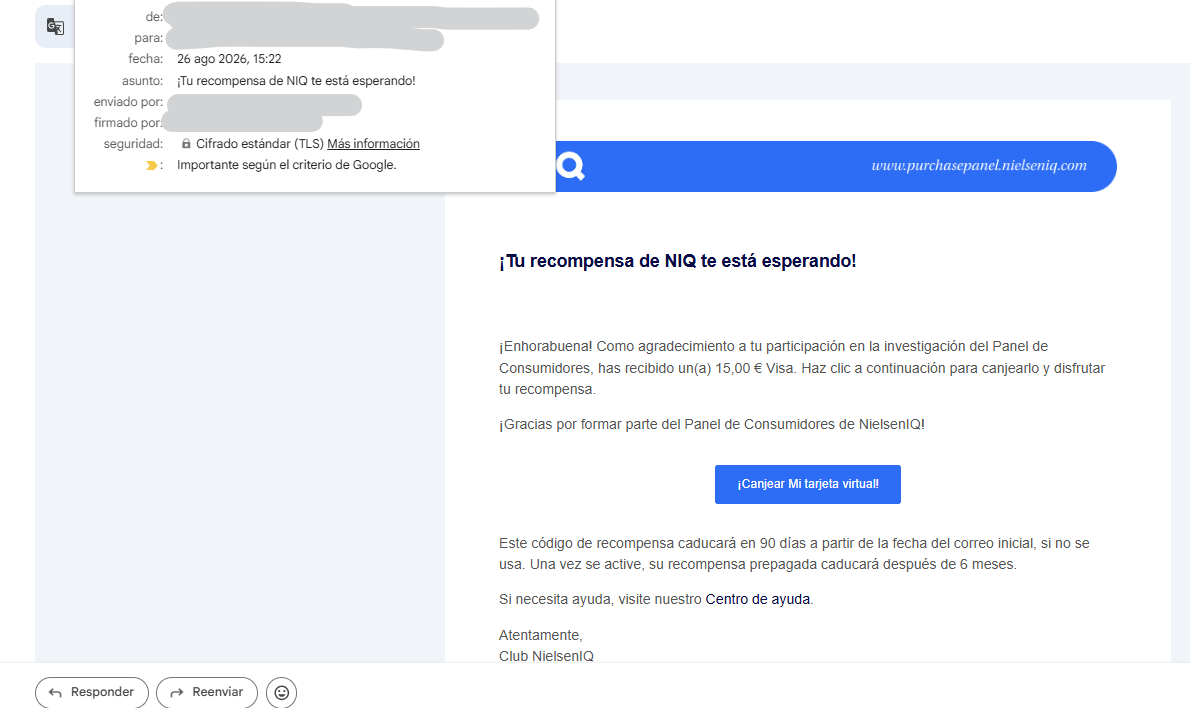Image resolution: width=1190 pixels, height=708 pixels.
Task: Click the 'Cifrado estándar (TLS)' text
Action: 260,143
